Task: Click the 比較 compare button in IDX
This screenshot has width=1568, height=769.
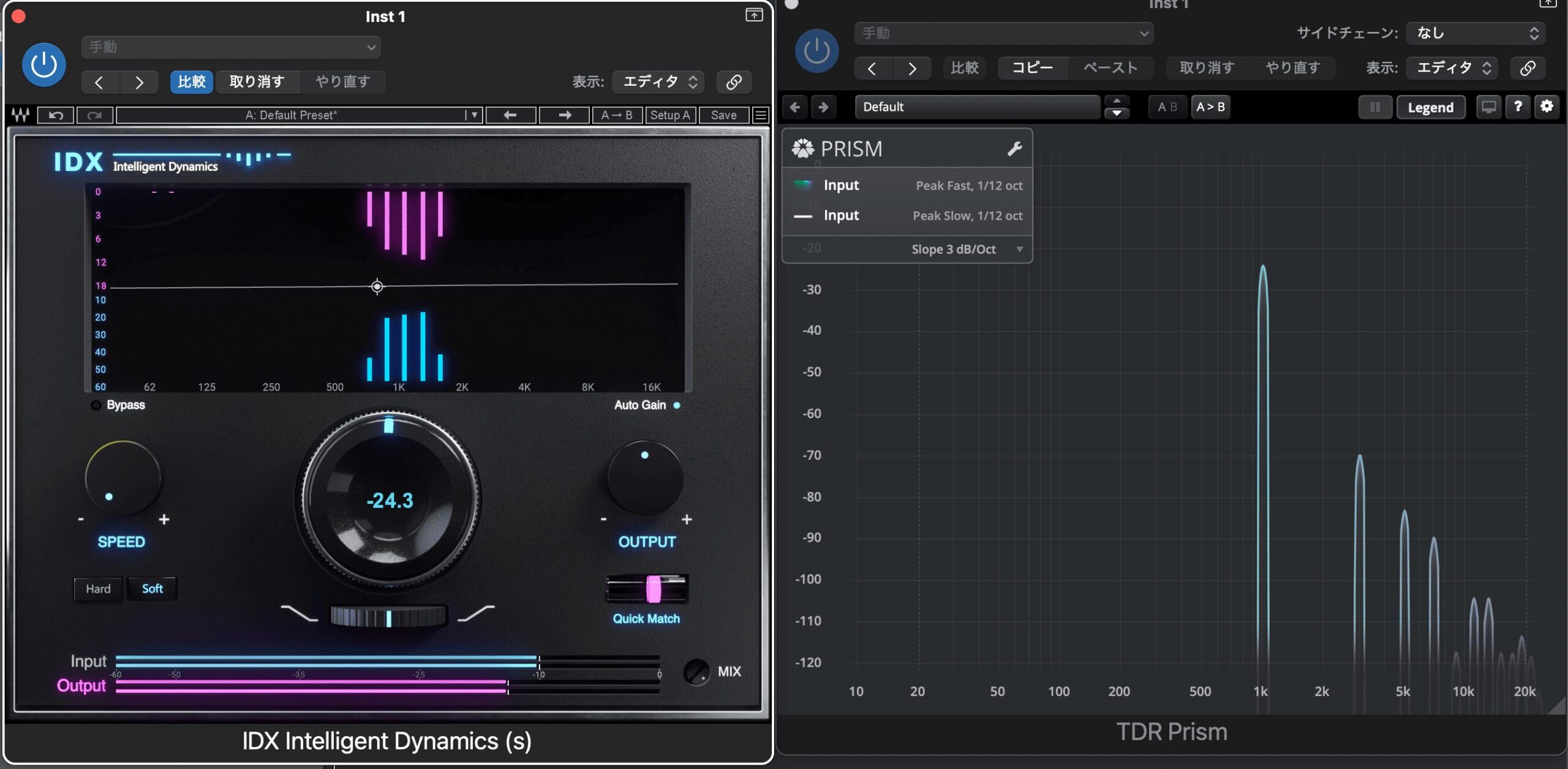Action: [192, 82]
